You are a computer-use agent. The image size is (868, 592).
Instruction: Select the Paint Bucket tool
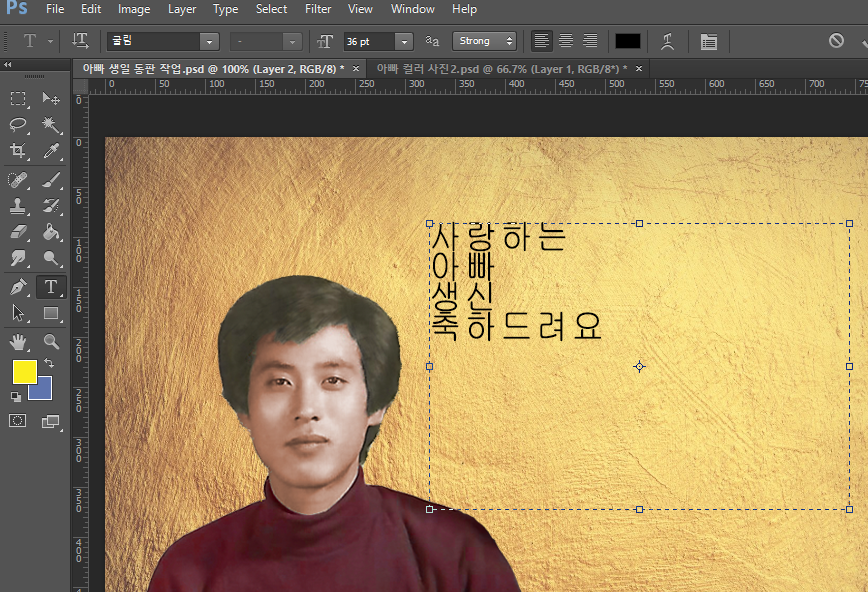(x=51, y=233)
